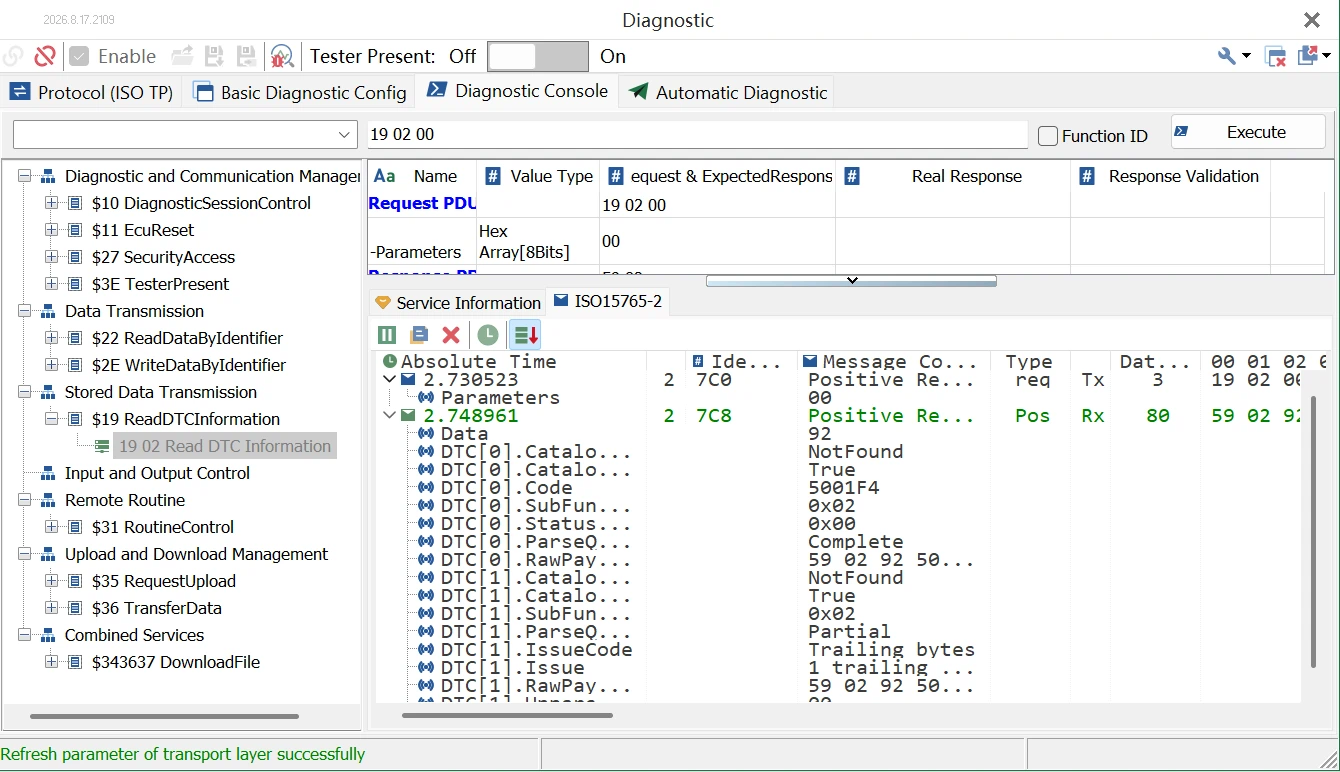Select $35 RequestUpload service
1340x772 pixels.
coord(164,581)
